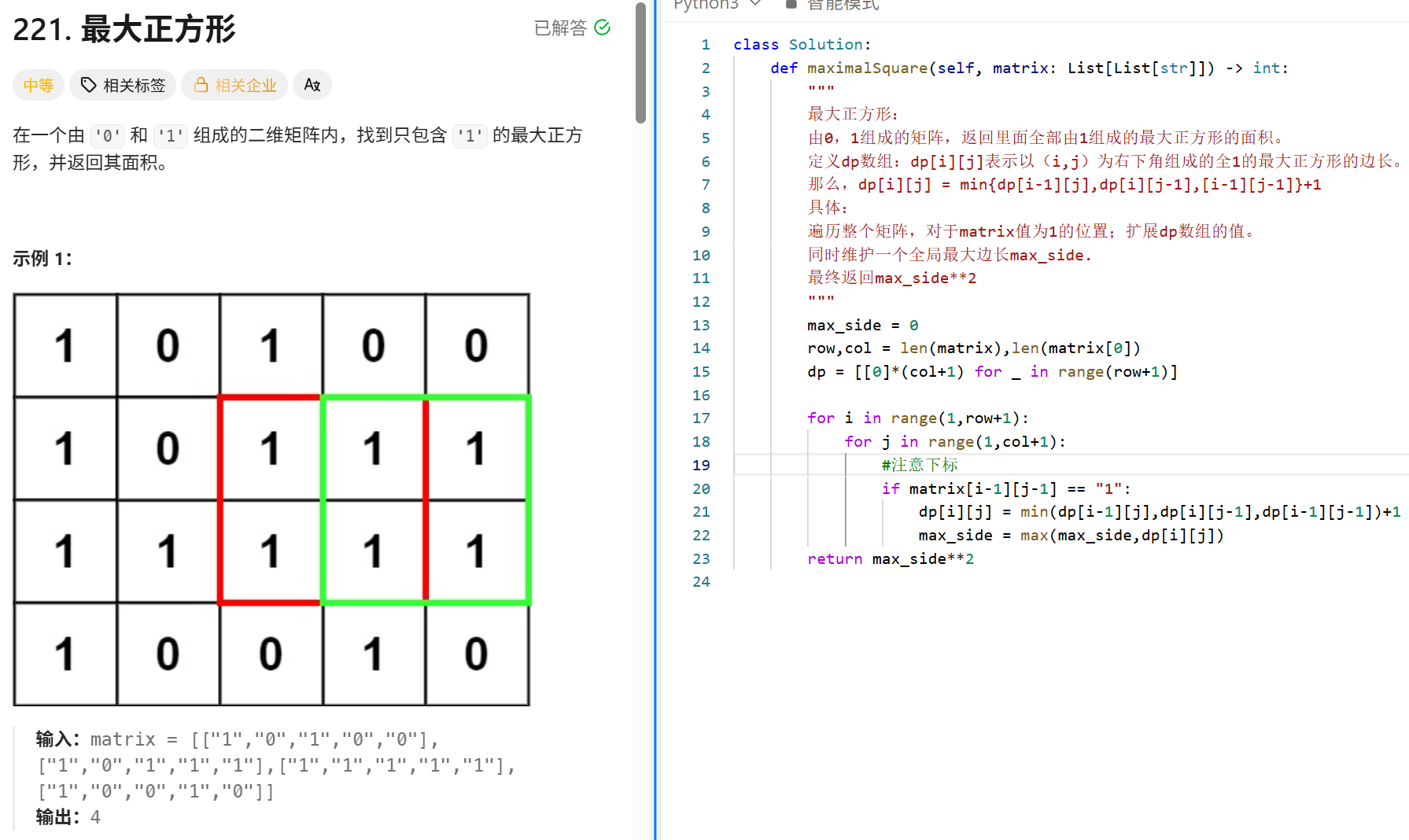Click the 示例 1 heading
The image size is (1409, 840).
(x=42, y=259)
